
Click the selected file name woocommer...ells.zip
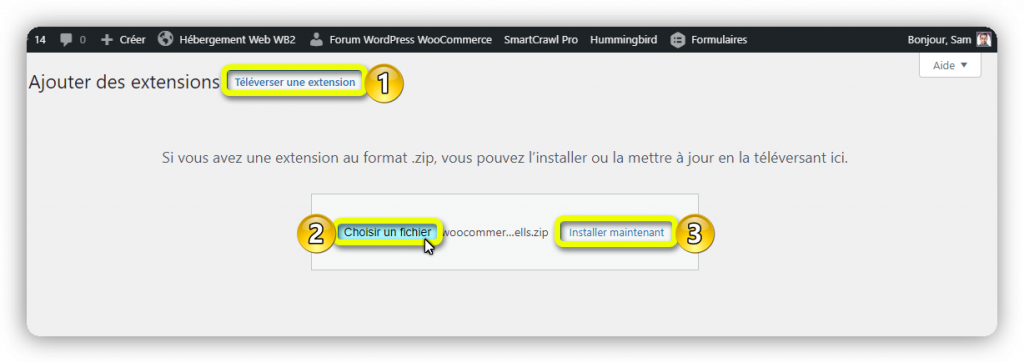coord(494,232)
